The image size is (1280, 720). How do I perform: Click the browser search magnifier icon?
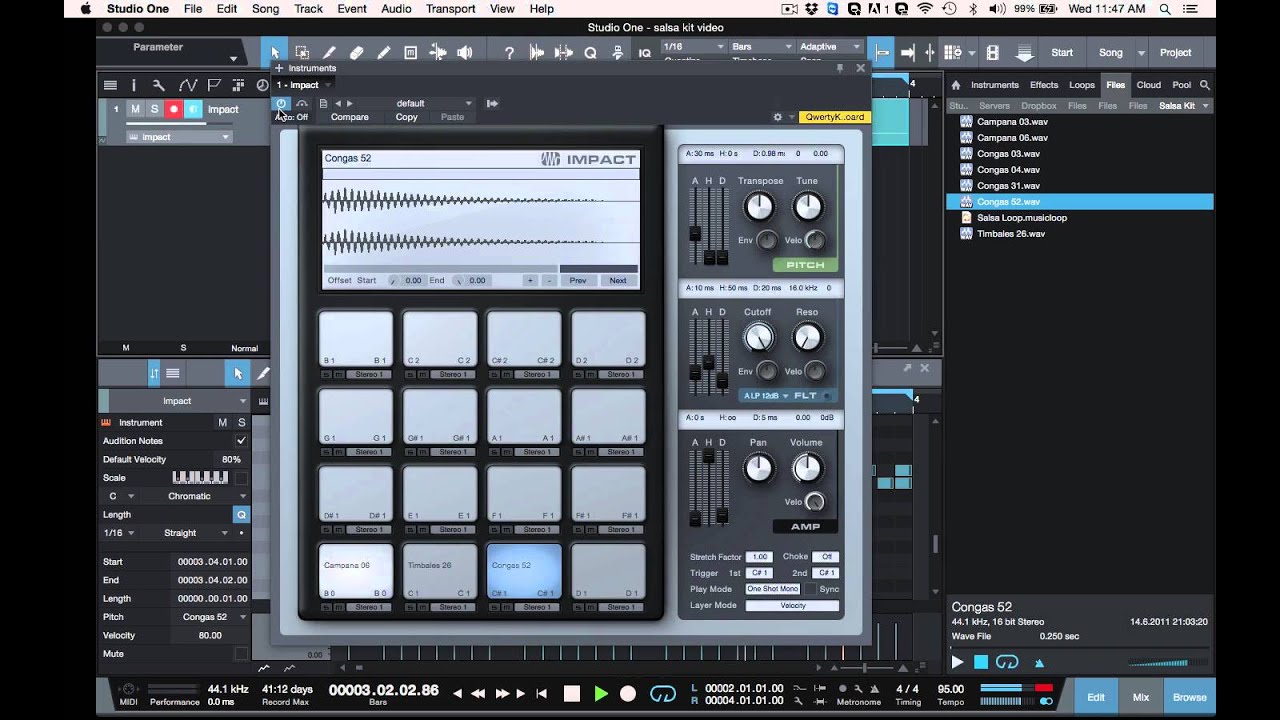[x=1205, y=85]
